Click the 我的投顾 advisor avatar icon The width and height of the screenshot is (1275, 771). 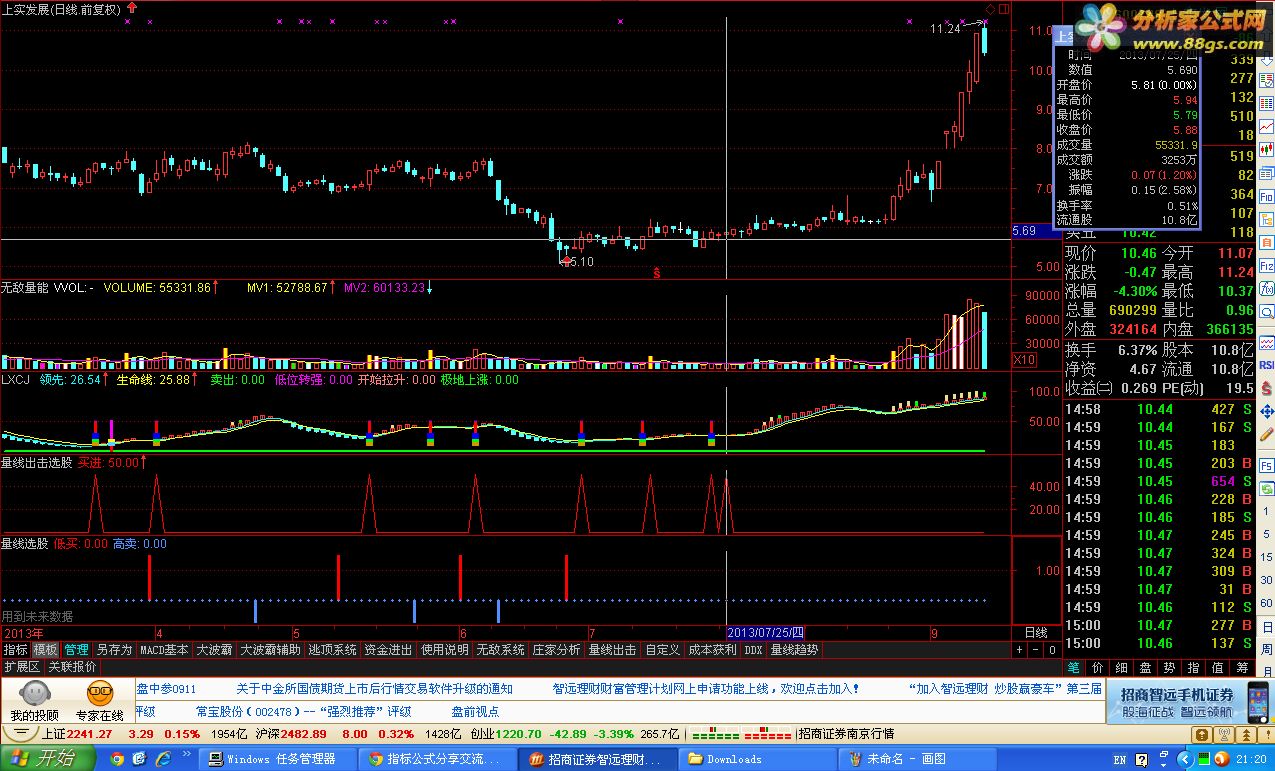pos(35,691)
